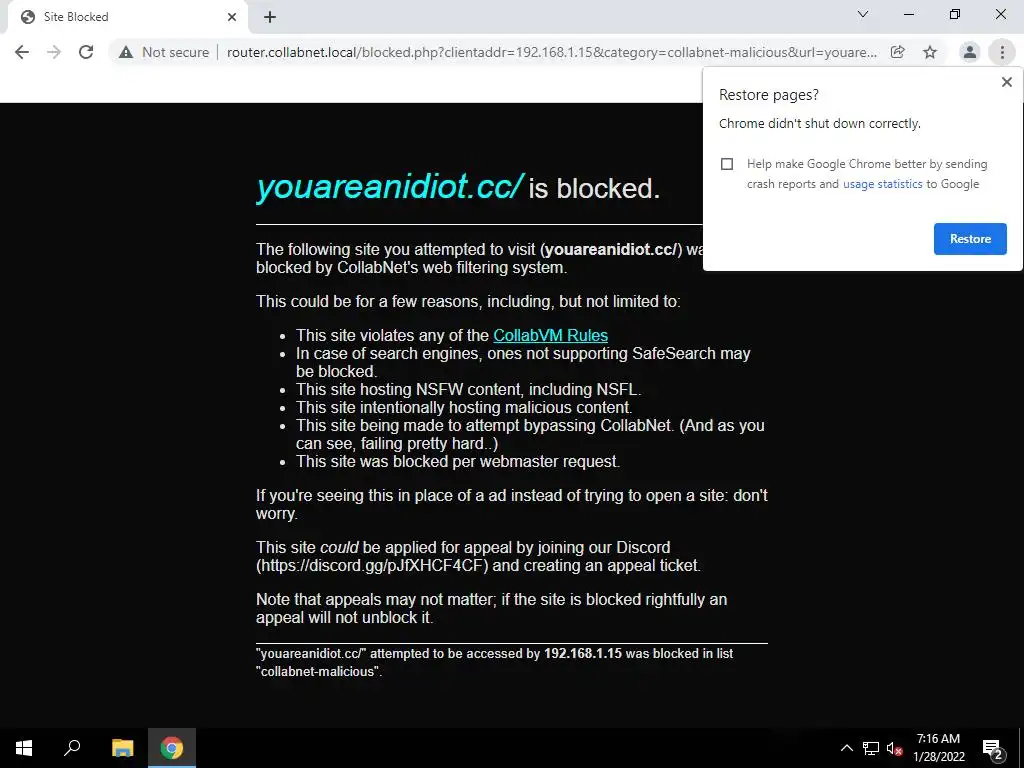Click the Restore button

pos(970,239)
